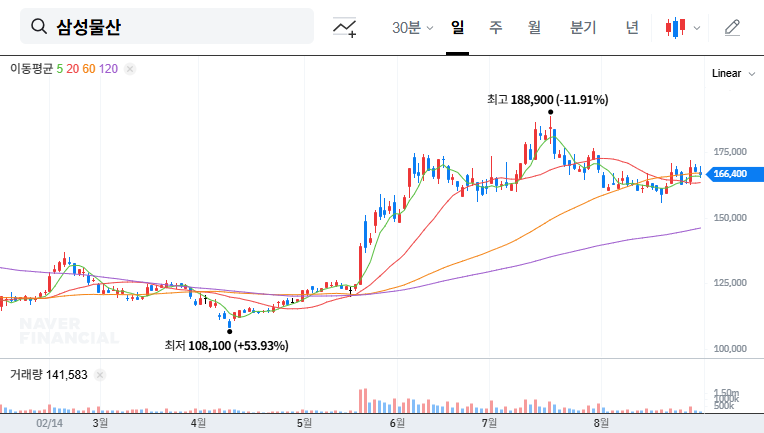Open the candlestick chart type selector
764x433 pixels.
[683, 28]
